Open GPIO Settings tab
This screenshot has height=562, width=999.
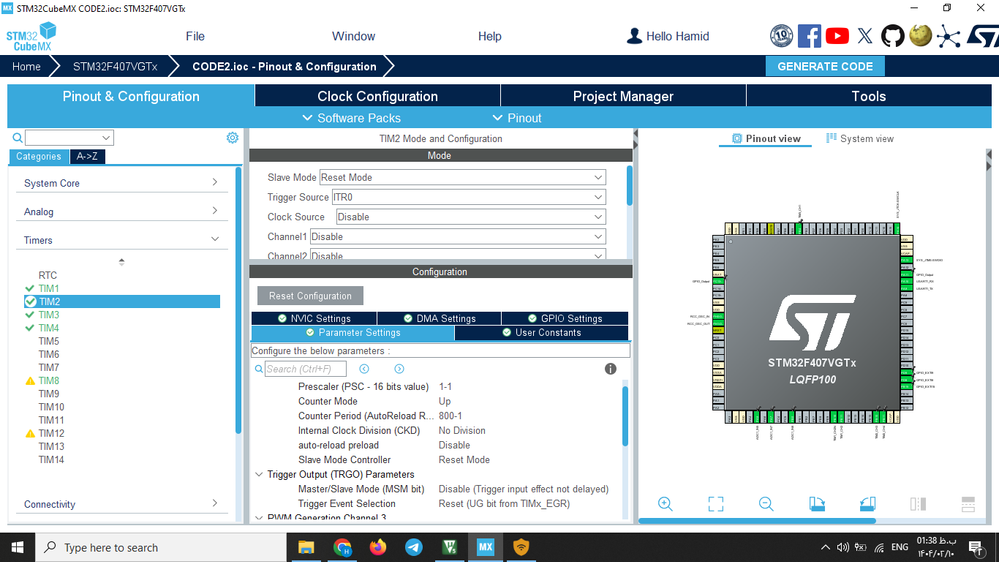coord(564,319)
